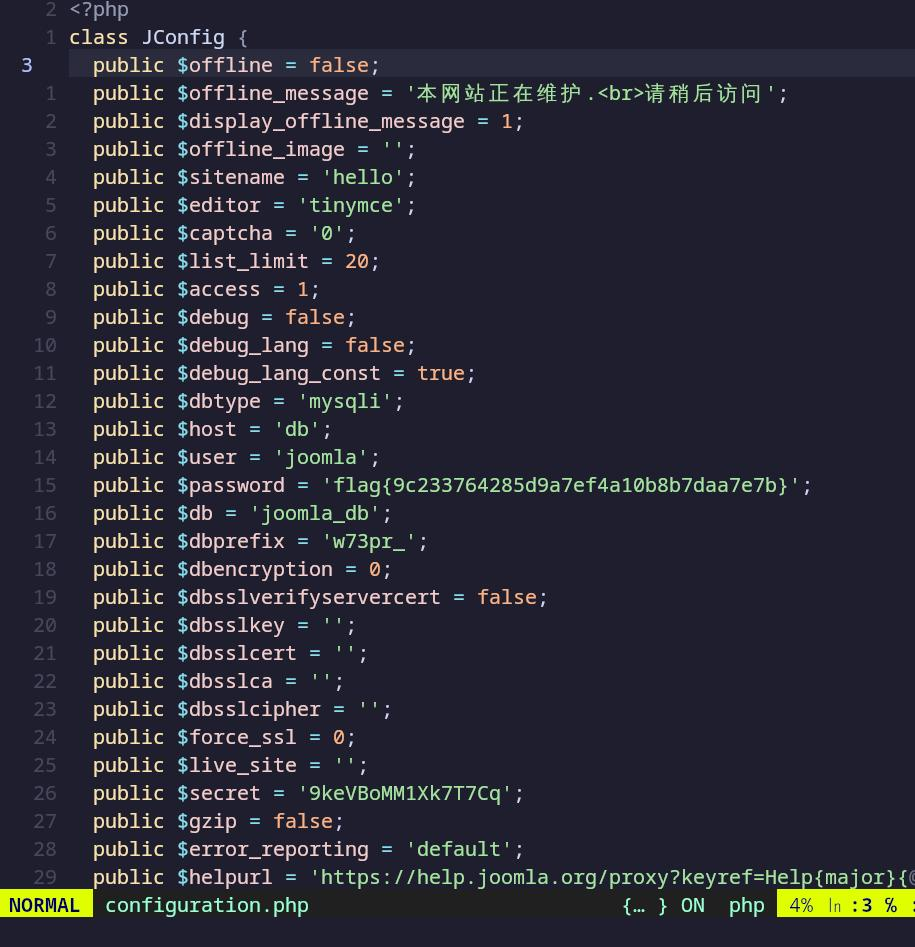Viewport: 915px width, 947px height.
Task: Click the current line number 3 in gutter
Action: coord(27,65)
